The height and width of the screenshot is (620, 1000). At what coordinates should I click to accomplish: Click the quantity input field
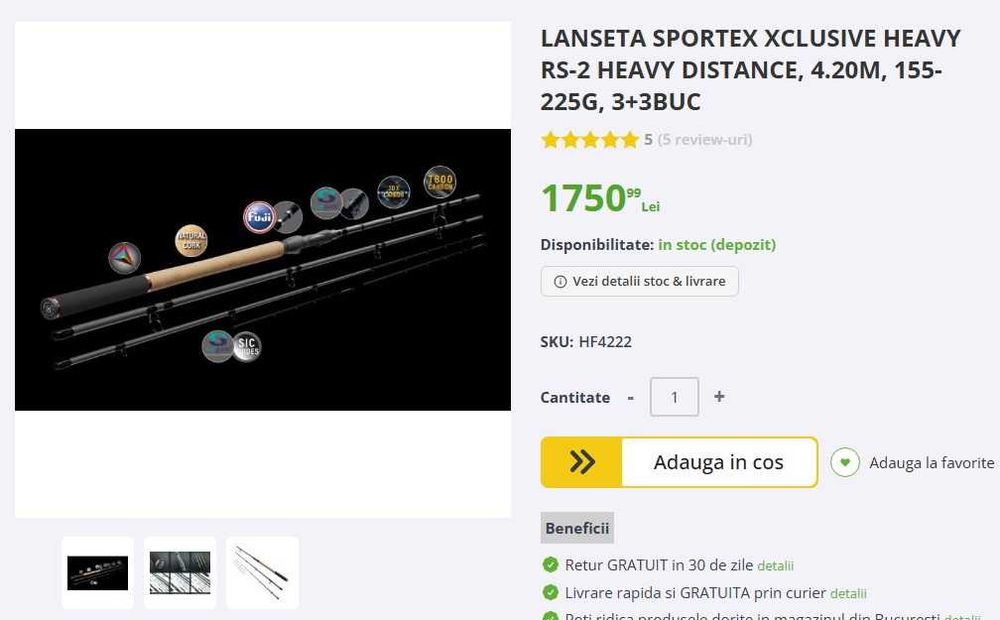click(x=674, y=397)
